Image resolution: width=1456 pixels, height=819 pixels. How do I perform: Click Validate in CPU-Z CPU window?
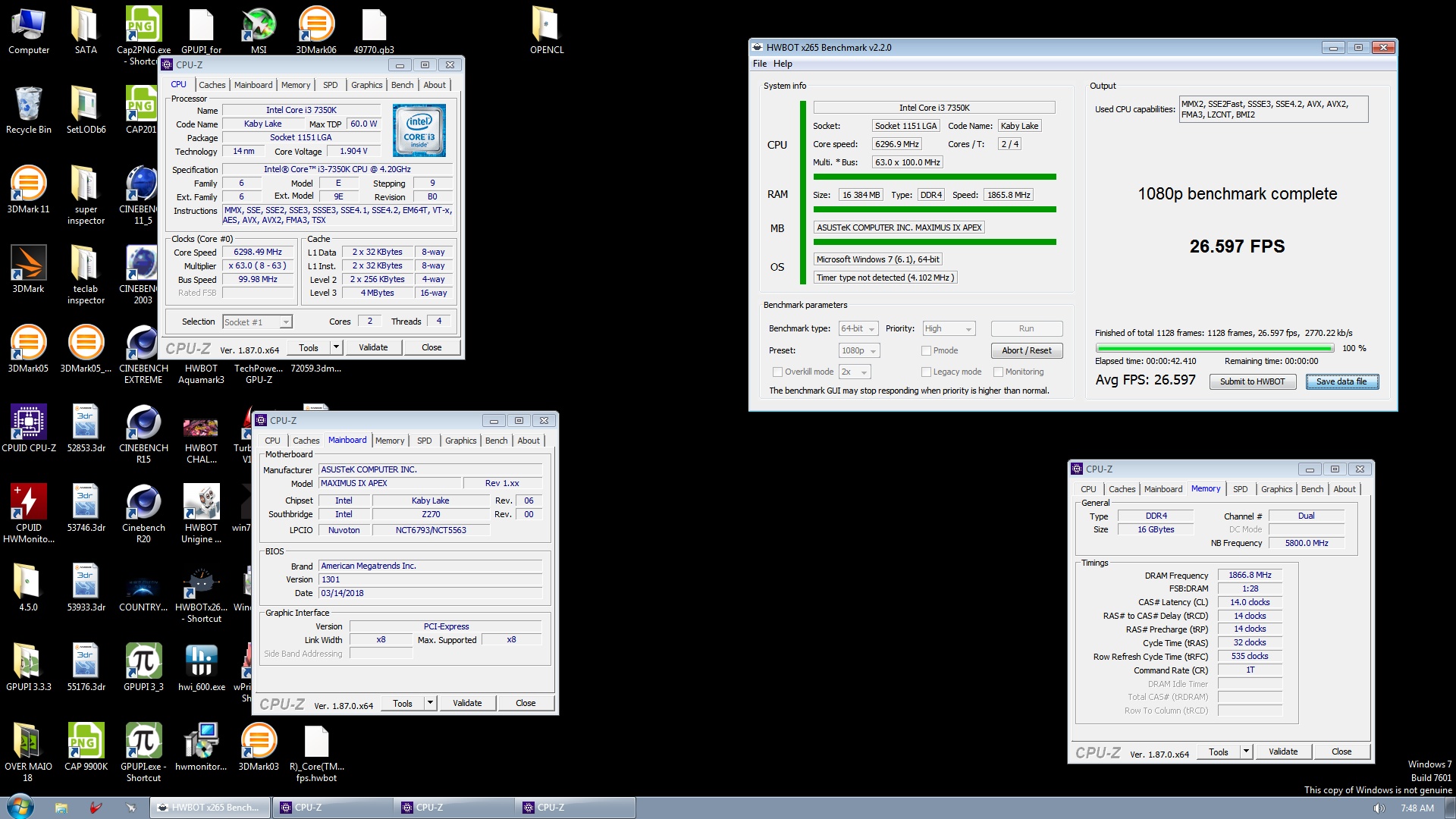click(x=373, y=347)
